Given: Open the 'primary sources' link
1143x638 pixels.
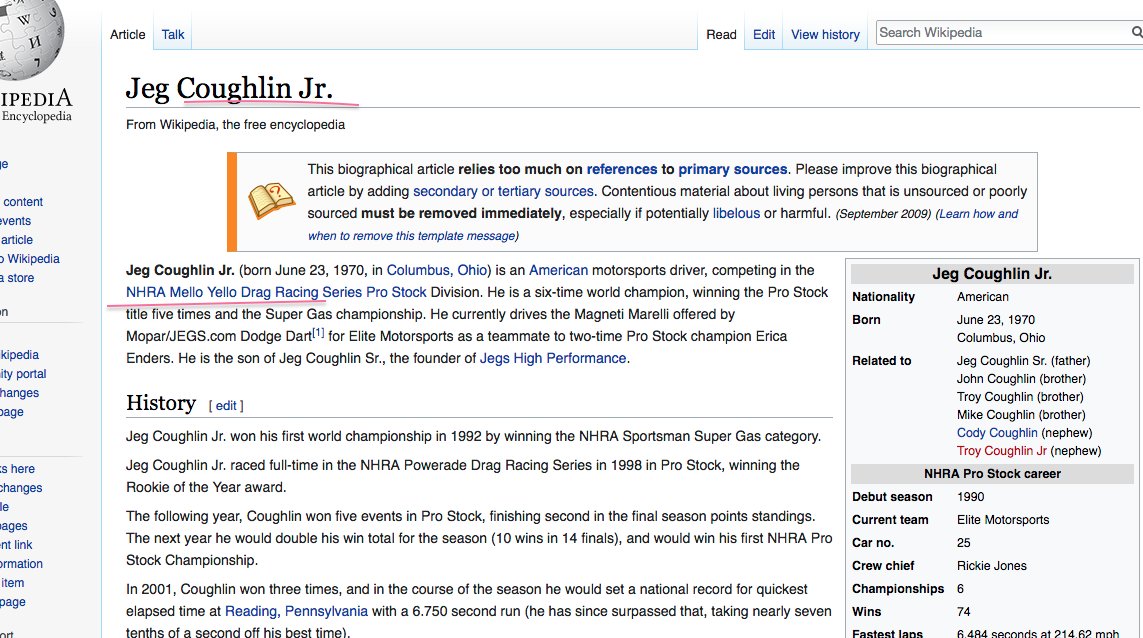Looking at the screenshot, I should pos(733,169).
